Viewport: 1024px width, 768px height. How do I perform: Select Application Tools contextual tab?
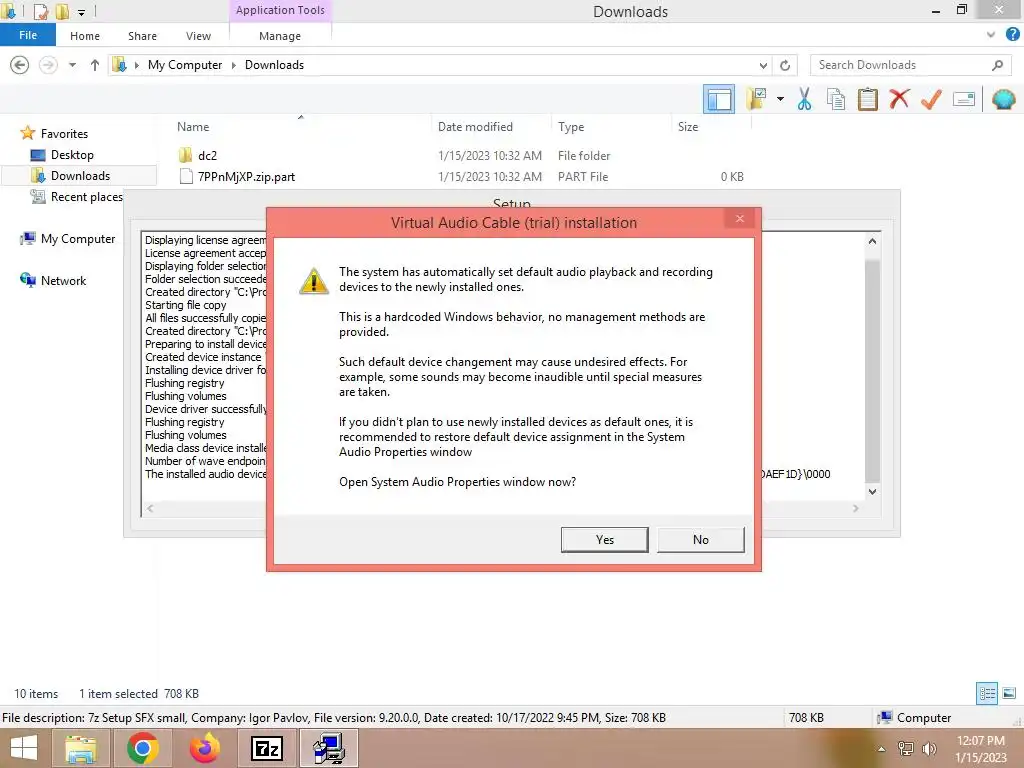click(280, 10)
